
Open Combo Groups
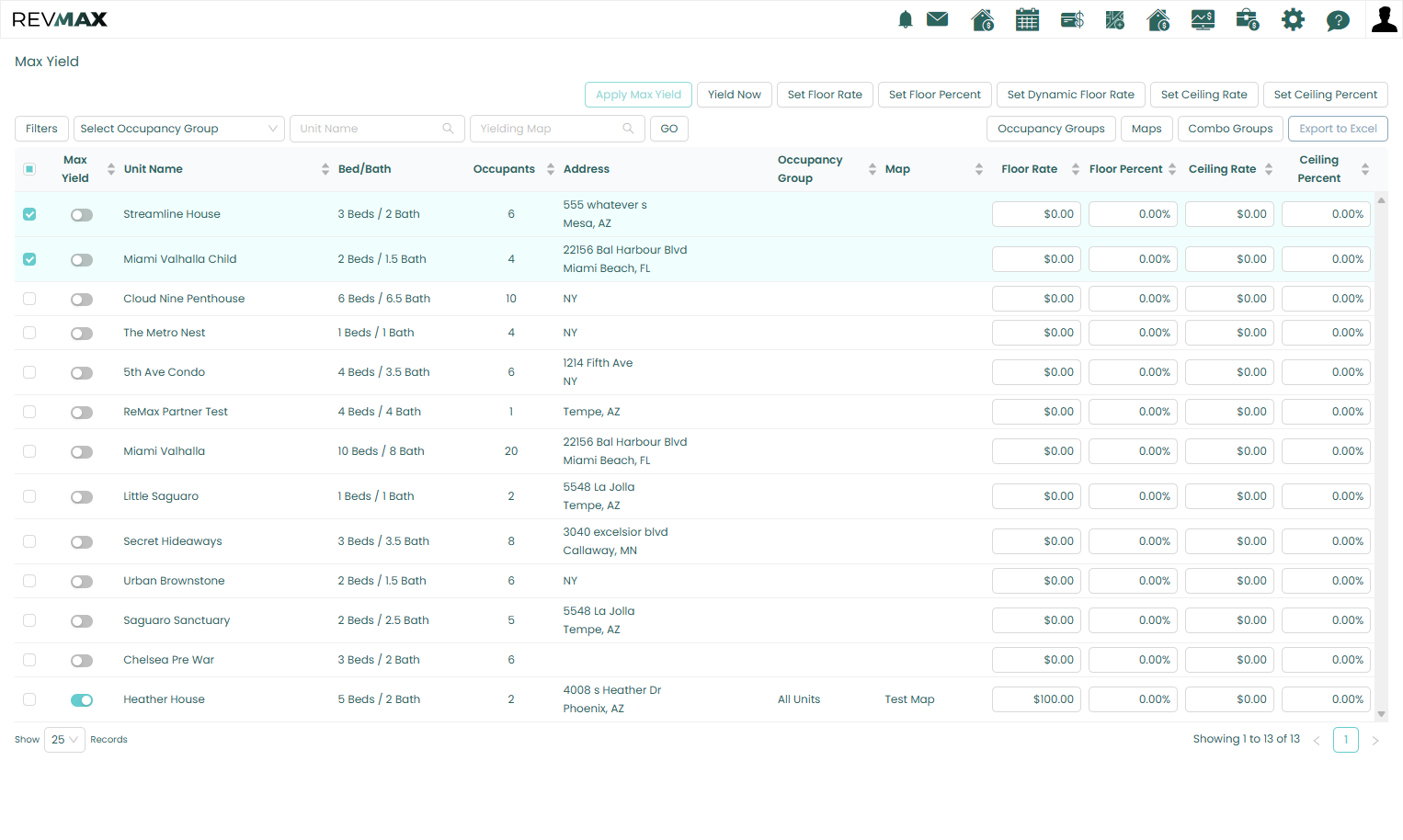(1230, 129)
